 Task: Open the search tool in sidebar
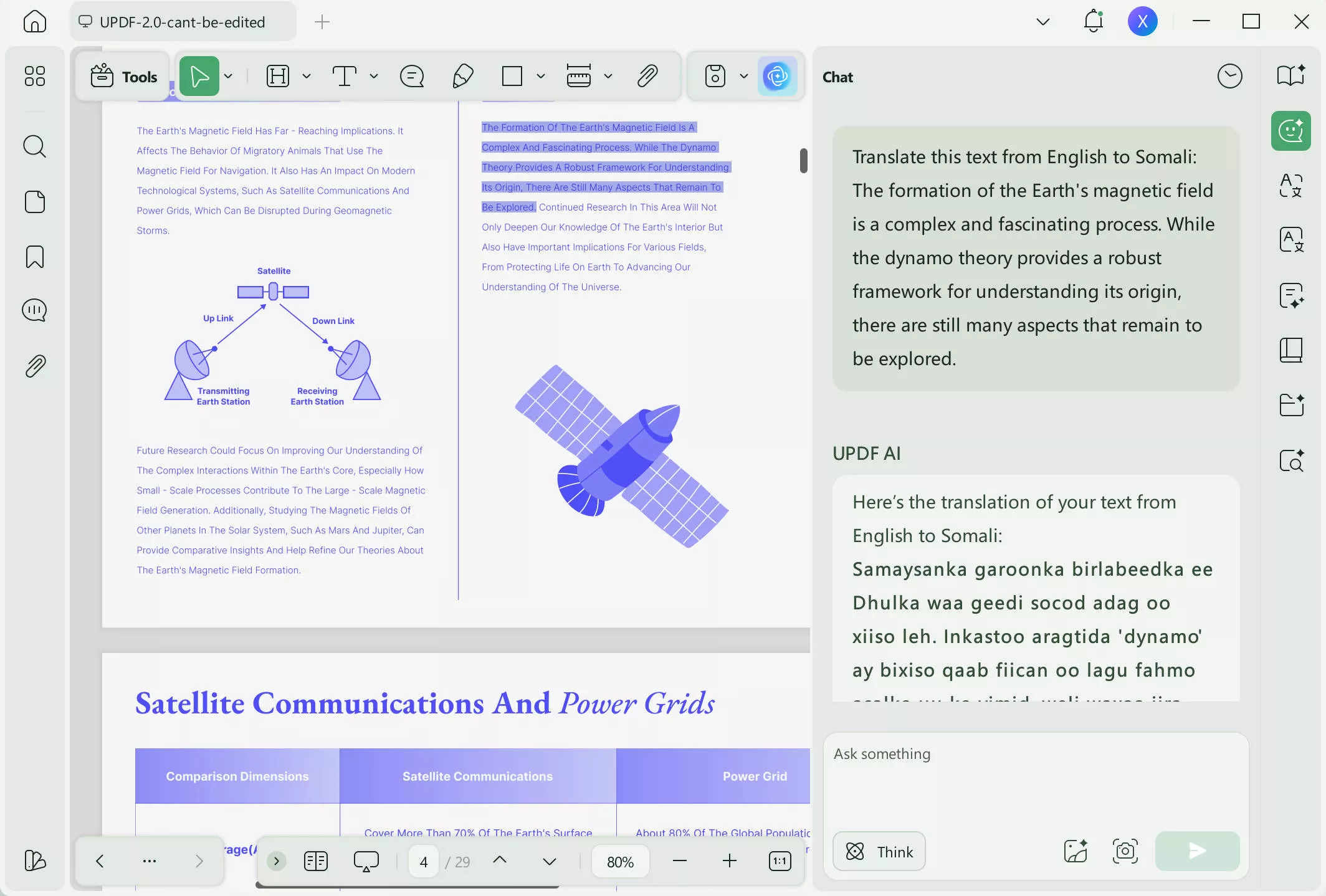(34, 146)
